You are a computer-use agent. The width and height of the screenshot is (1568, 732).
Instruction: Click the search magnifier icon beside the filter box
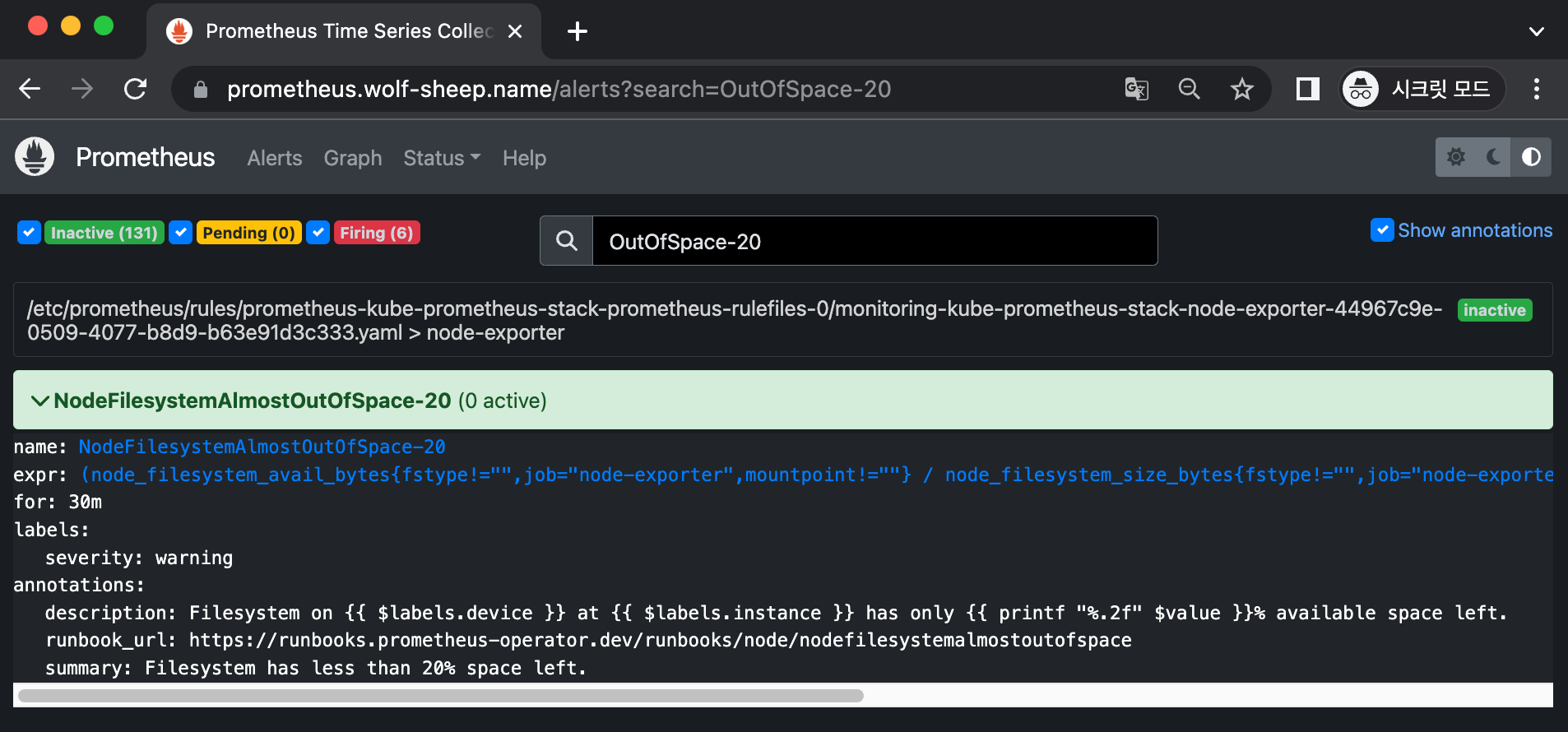pos(566,241)
